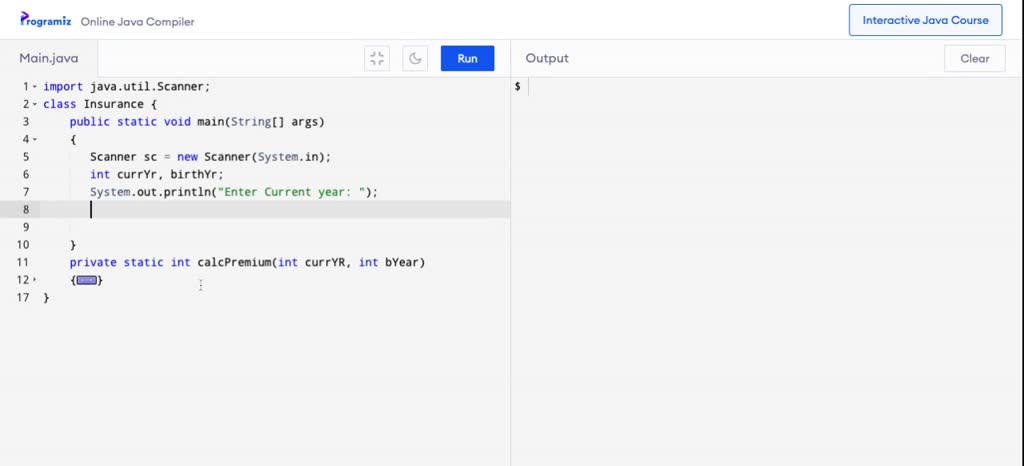Viewport: 1024px width, 466px height.
Task: Fold the main method body at line 4
Action: click(x=34, y=139)
